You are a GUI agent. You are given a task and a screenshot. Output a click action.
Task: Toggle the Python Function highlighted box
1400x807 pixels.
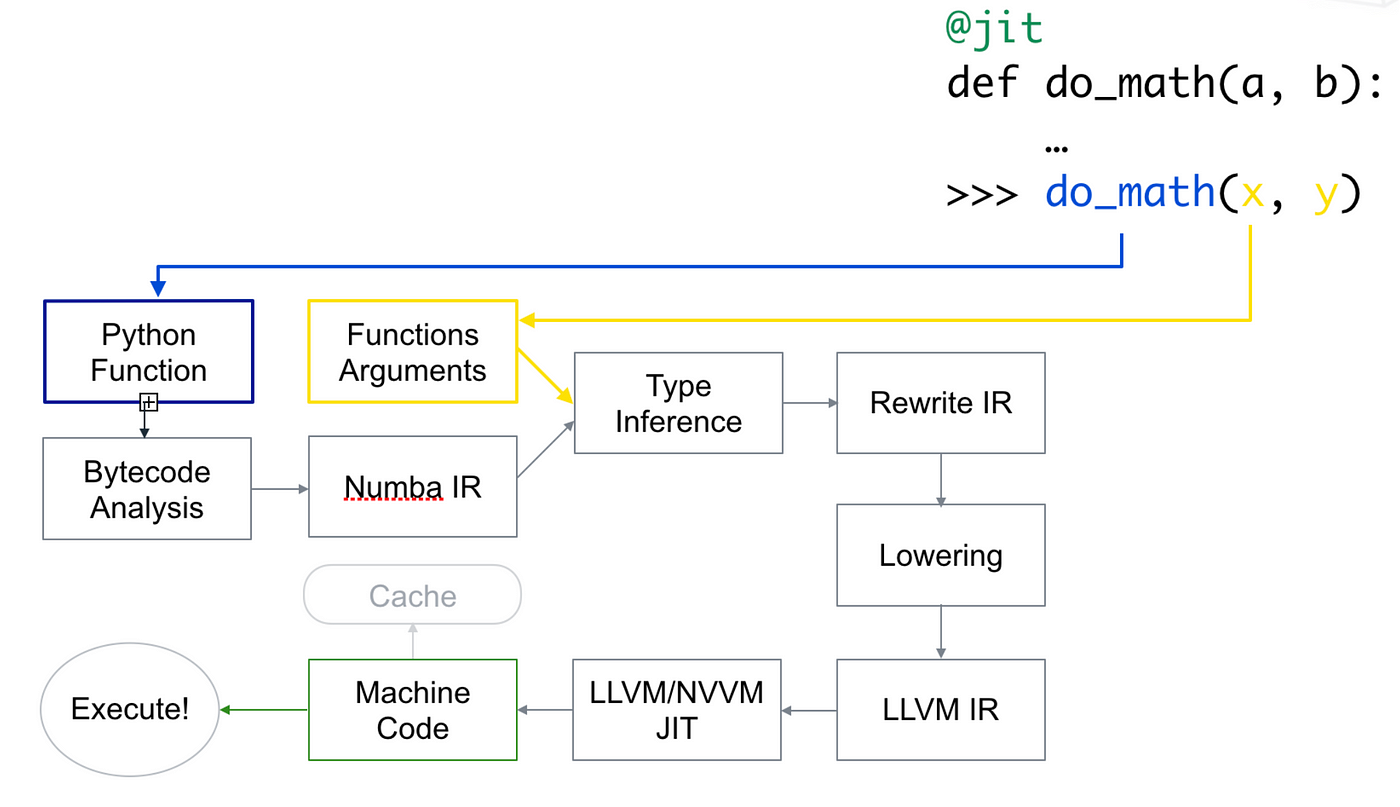(x=148, y=351)
